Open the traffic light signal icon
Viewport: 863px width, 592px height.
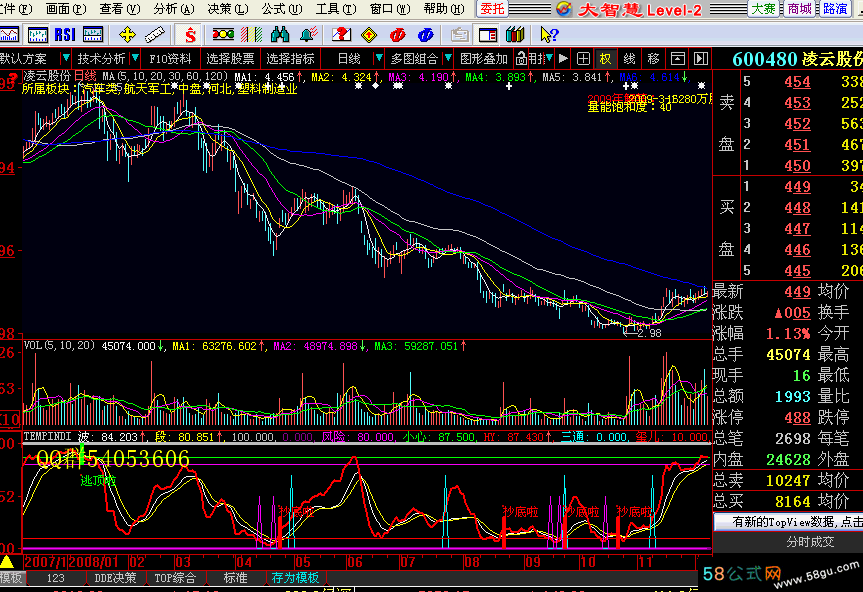point(223,35)
